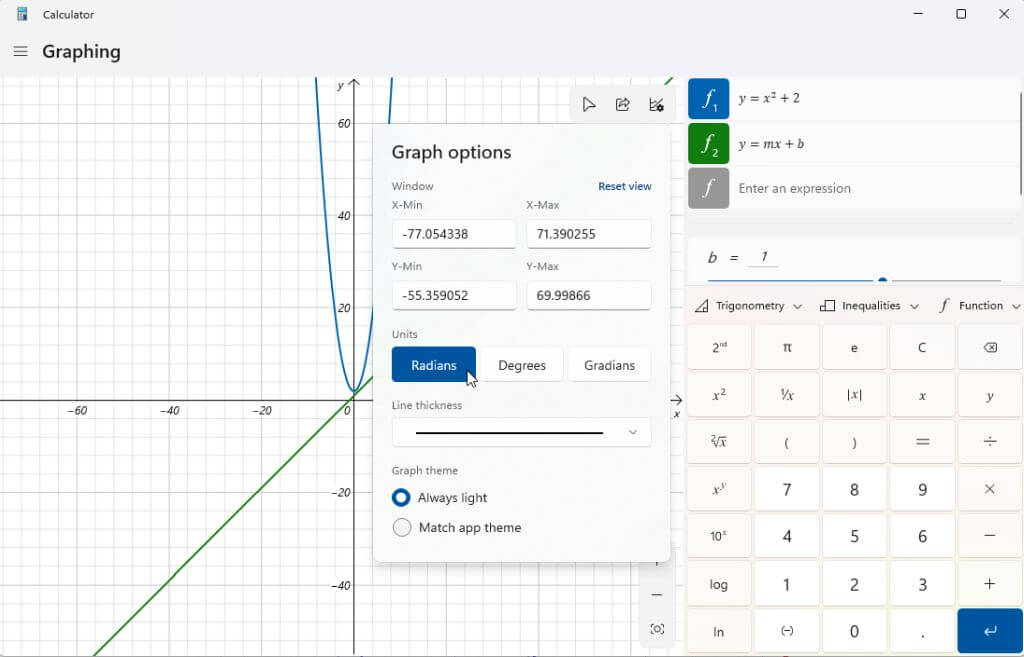The height and width of the screenshot is (657, 1024).
Task: Click the blue f1 function badge
Action: point(709,99)
